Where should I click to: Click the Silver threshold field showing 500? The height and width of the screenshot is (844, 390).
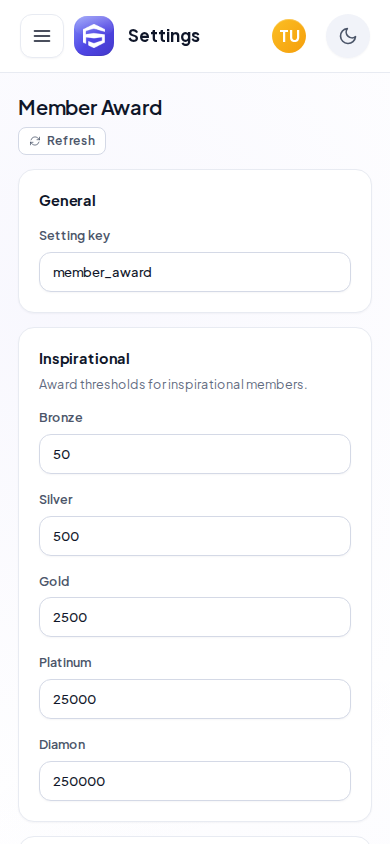195,536
